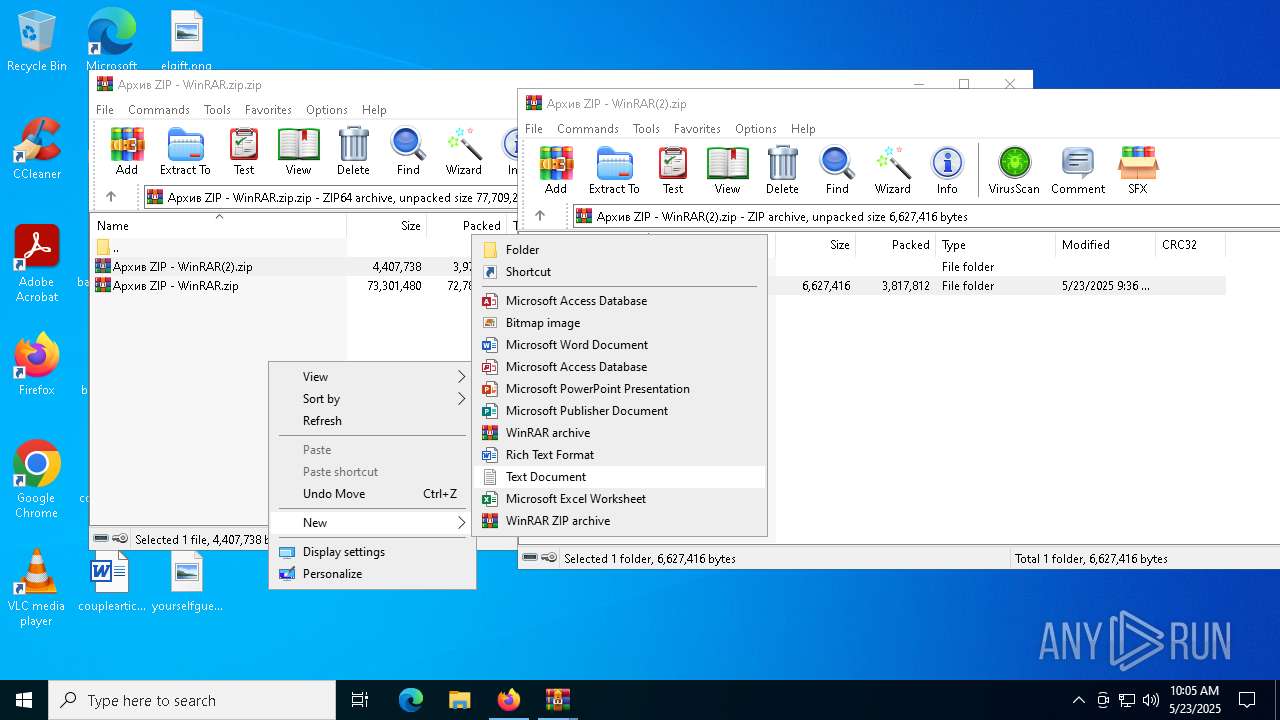Create new Text Document
1280x720 pixels.
(620, 477)
